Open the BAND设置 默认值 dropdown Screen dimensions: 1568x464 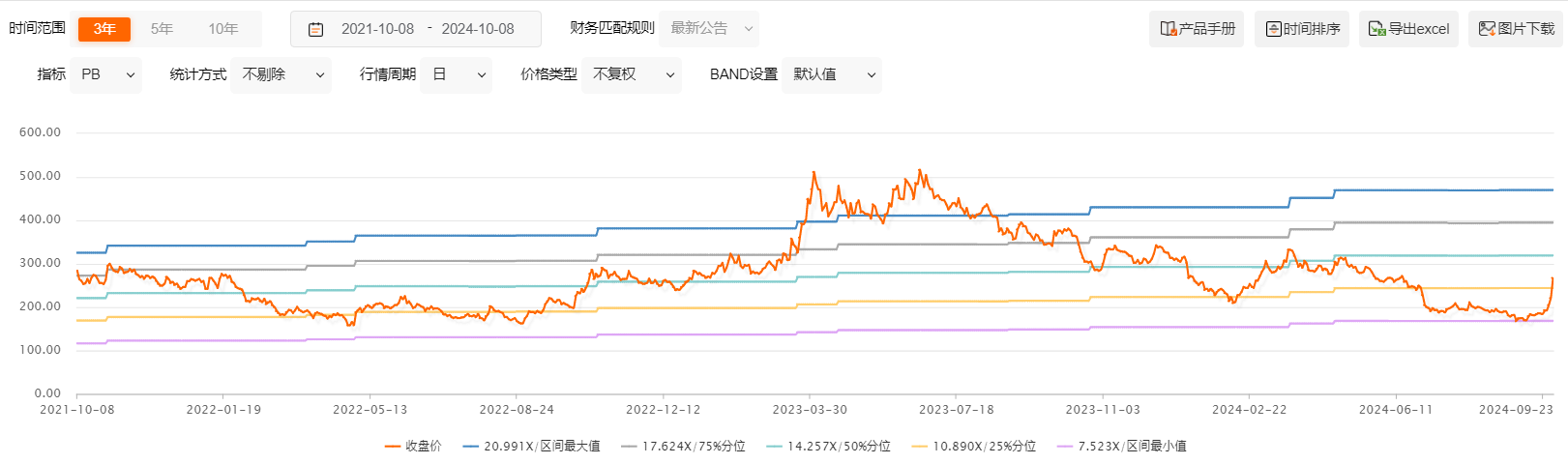pos(832,74)
